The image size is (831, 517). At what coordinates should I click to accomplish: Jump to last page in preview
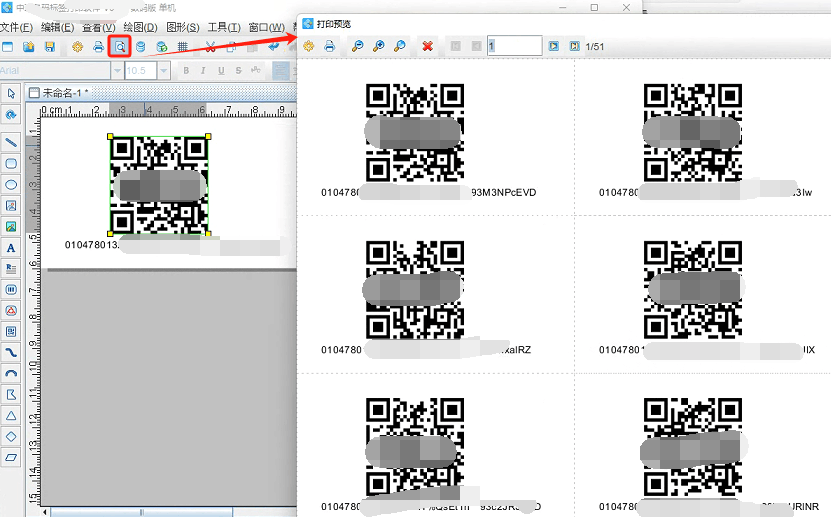574,47
